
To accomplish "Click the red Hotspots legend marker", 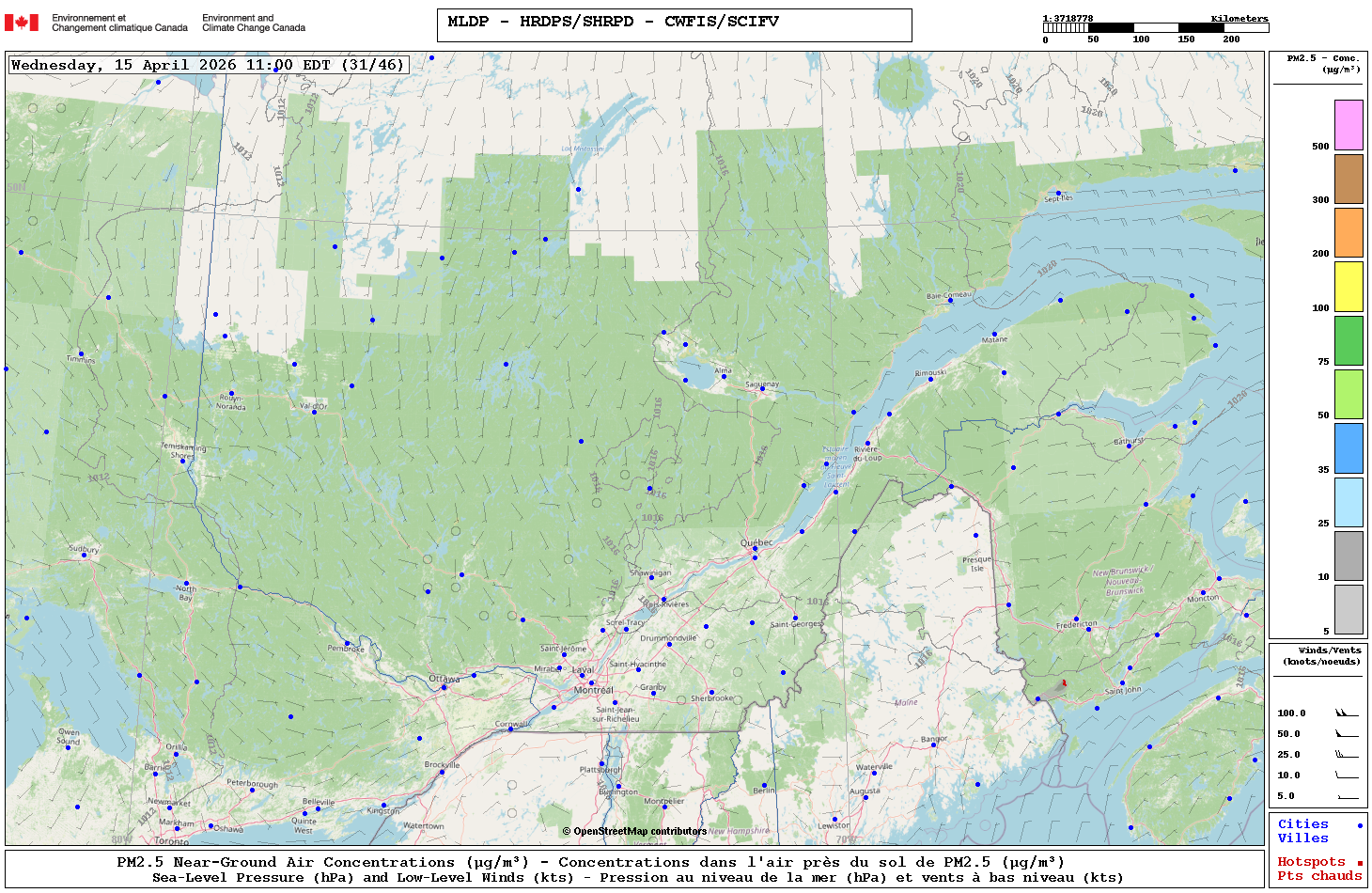I will click(x=1359, y=863).
